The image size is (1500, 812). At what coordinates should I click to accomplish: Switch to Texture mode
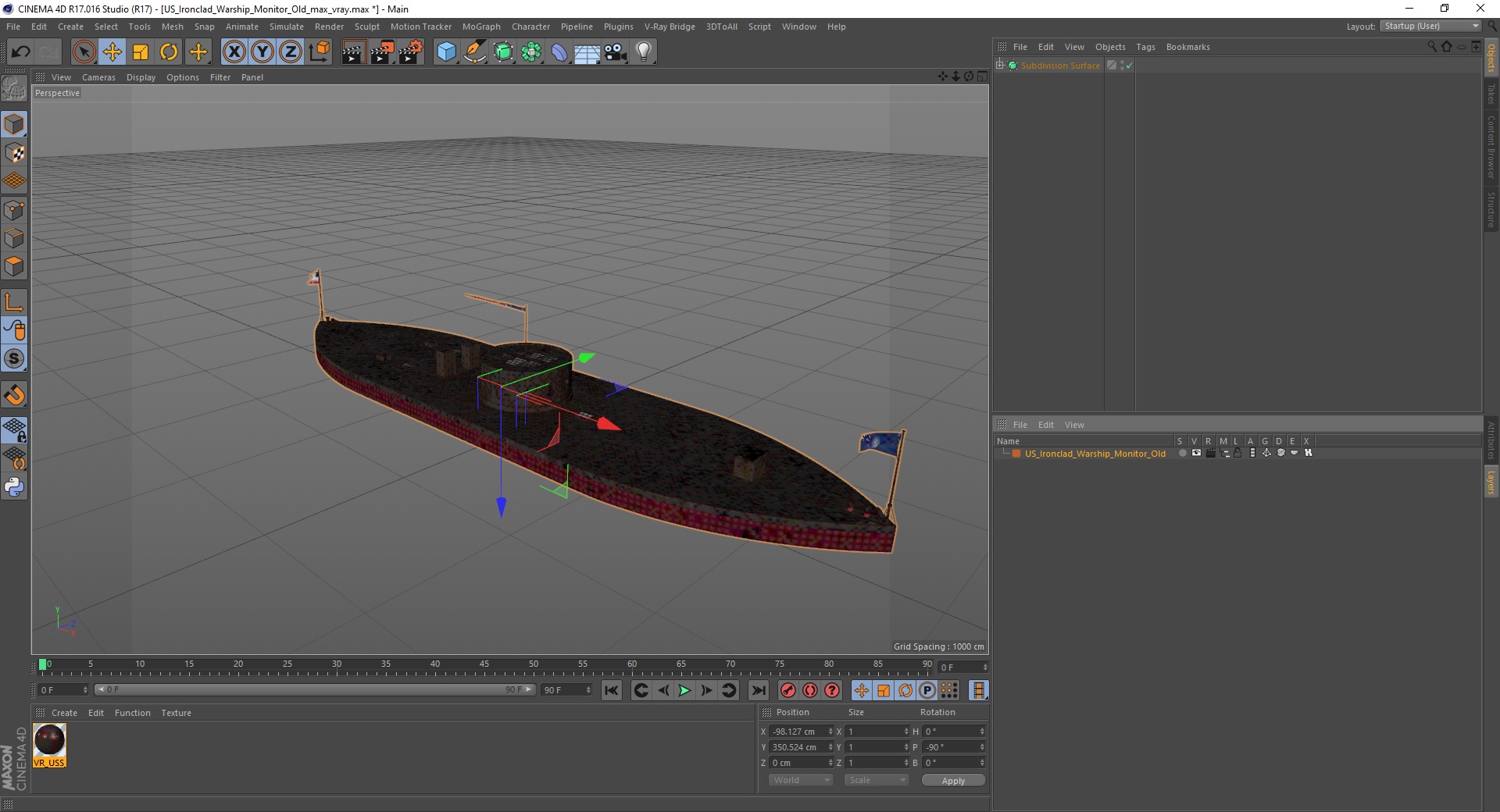(14, 153)
